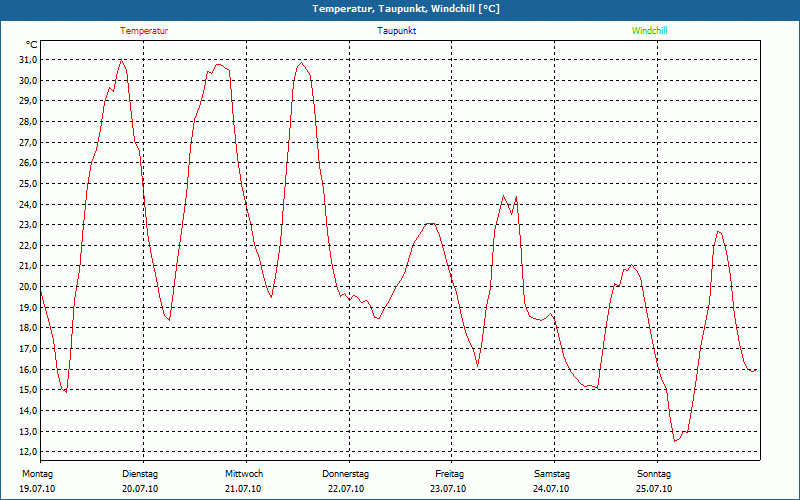
Task: Click the green Windchill legend label
Action: 649,31
